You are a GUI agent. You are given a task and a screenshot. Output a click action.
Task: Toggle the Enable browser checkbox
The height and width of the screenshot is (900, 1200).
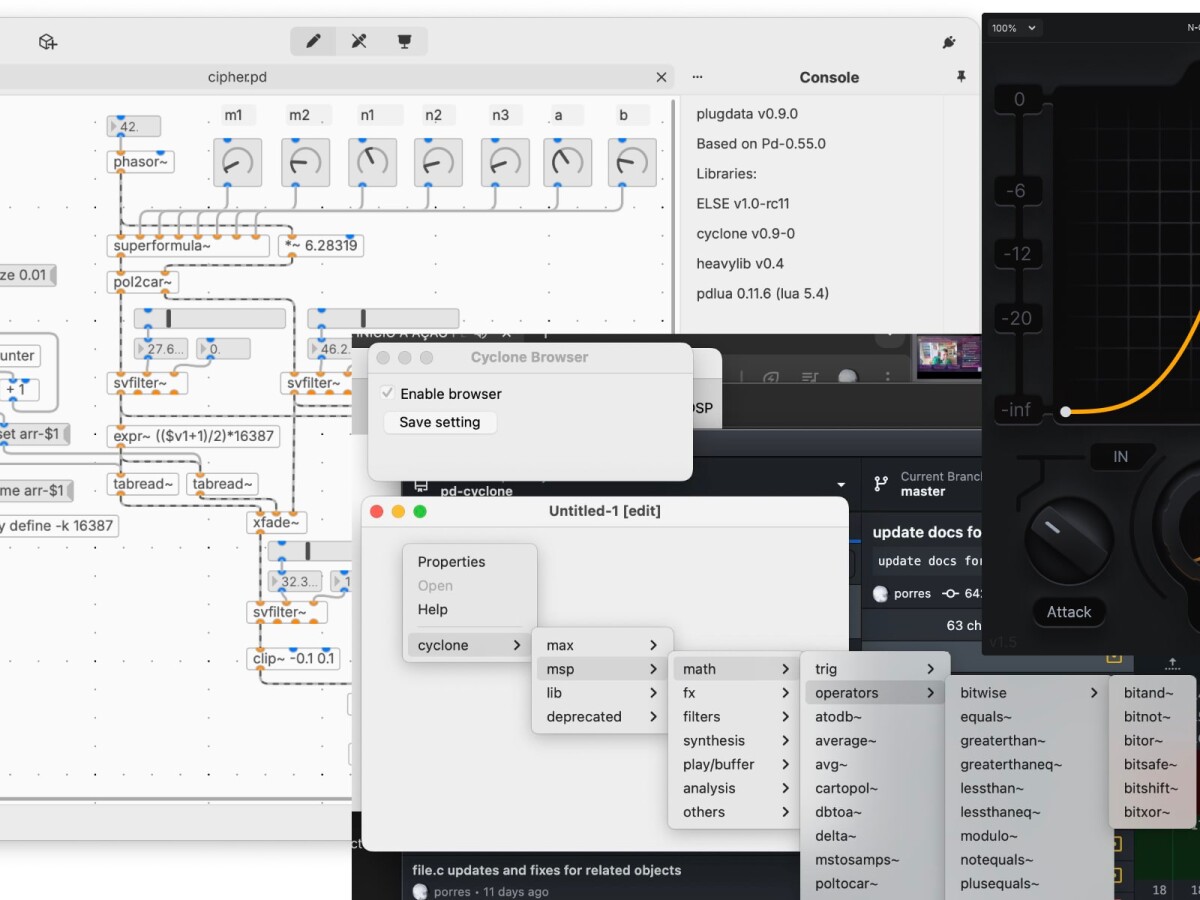point(388,394)
